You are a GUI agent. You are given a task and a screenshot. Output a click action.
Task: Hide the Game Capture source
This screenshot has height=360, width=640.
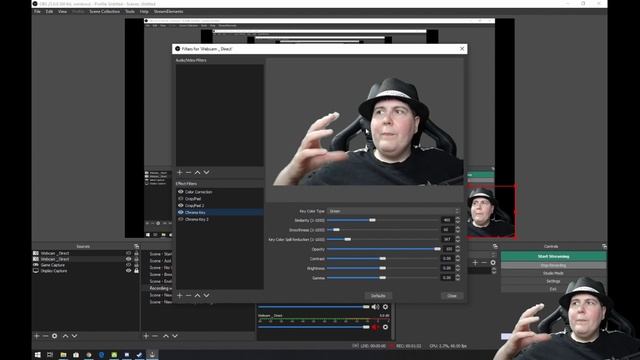[129, 265]
